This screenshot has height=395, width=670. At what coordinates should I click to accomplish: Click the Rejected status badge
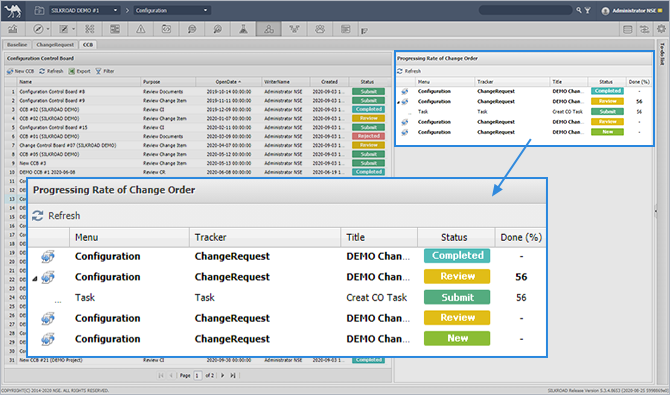(368, 136)
